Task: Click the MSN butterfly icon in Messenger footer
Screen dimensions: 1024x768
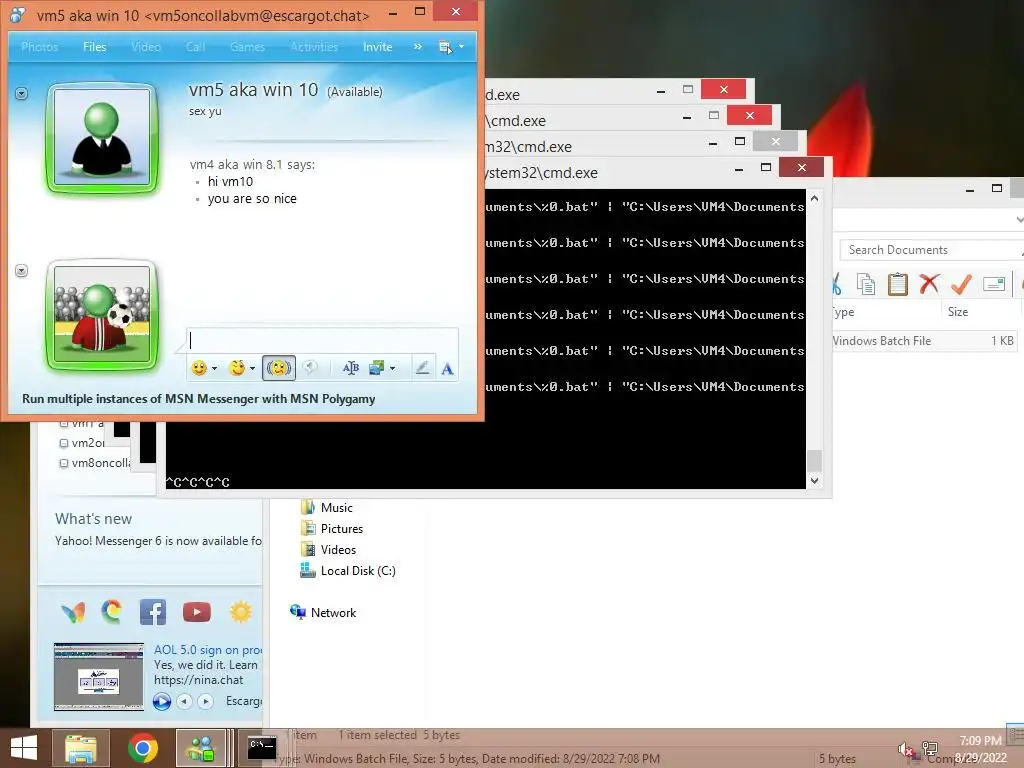Action: pyautogui.click(x=73, y=612)
